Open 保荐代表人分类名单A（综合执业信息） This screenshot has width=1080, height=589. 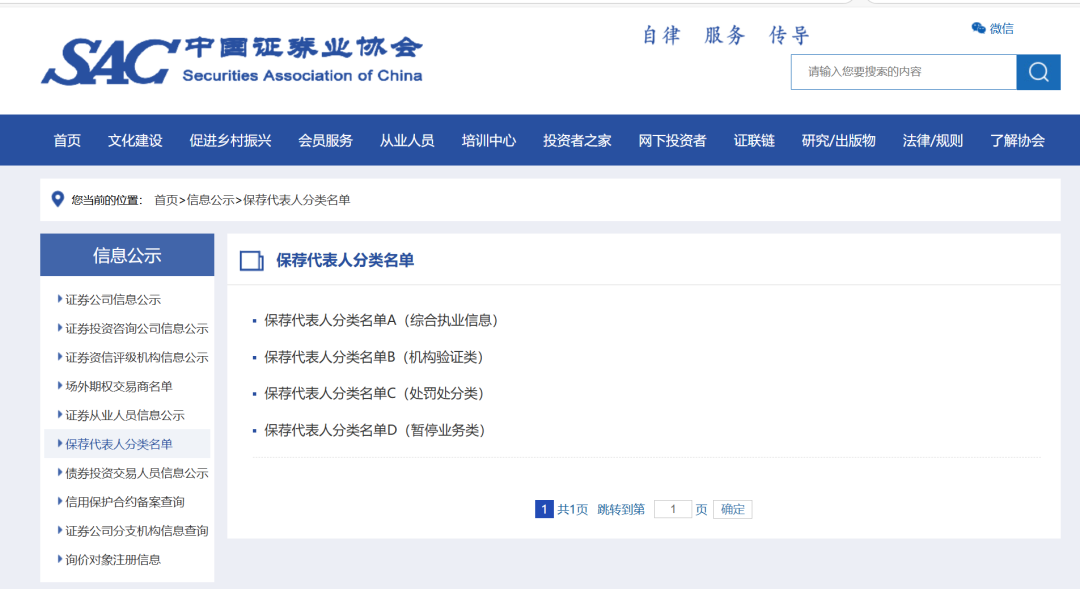pyautogui.click(x=381, y=320)
